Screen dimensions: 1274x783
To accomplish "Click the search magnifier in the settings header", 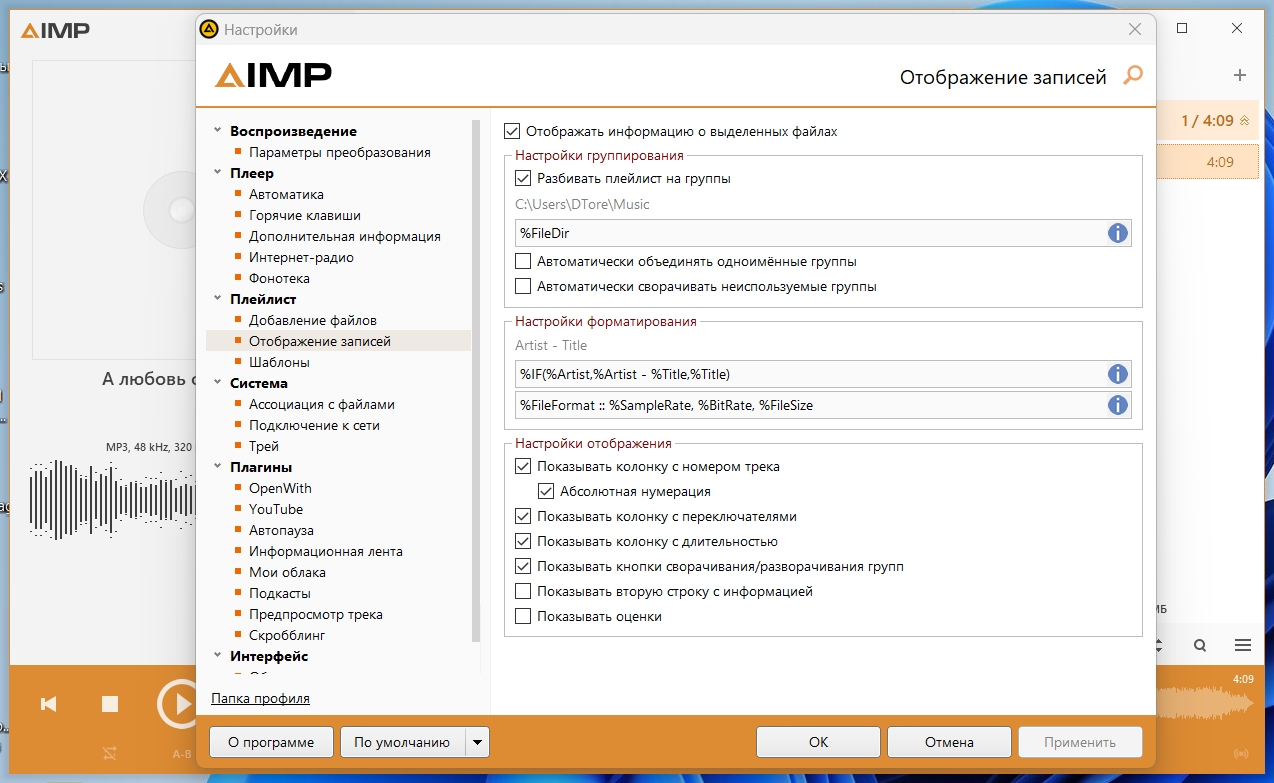I will [1133, 75].
